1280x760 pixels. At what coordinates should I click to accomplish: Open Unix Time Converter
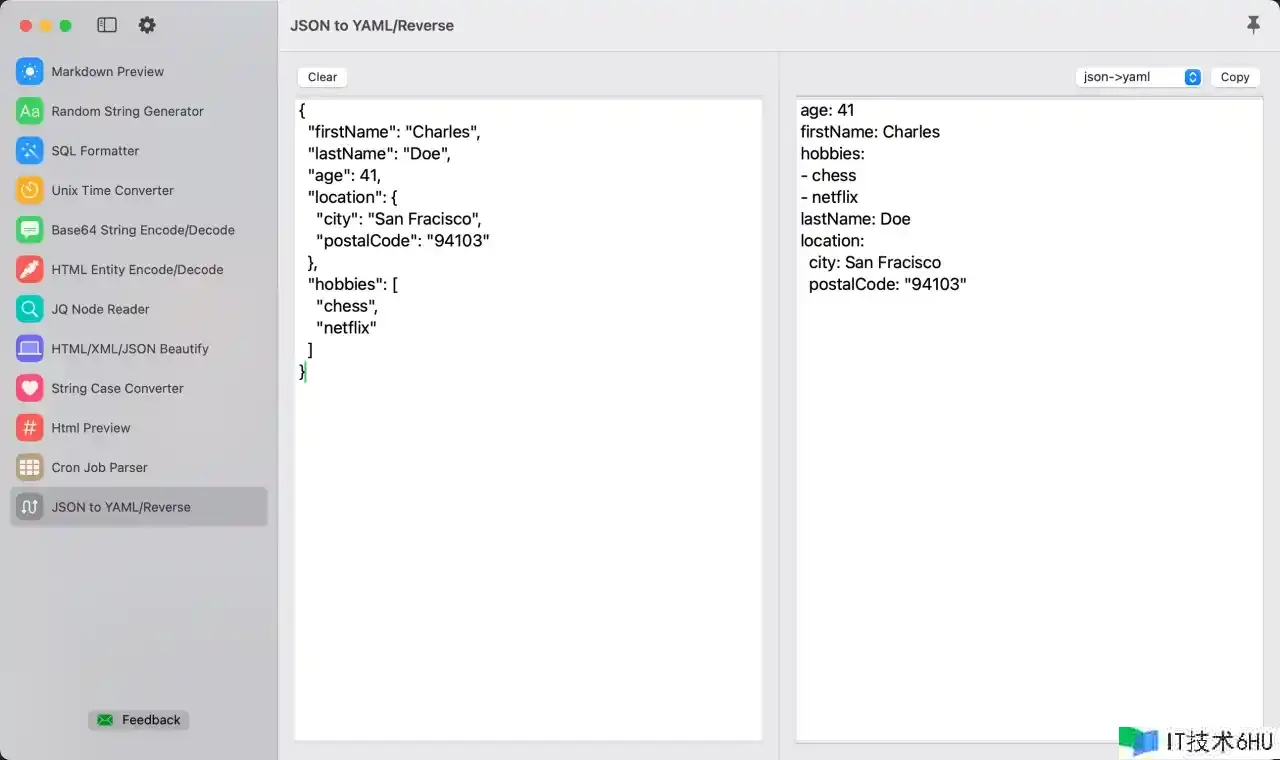coord(139,190)
